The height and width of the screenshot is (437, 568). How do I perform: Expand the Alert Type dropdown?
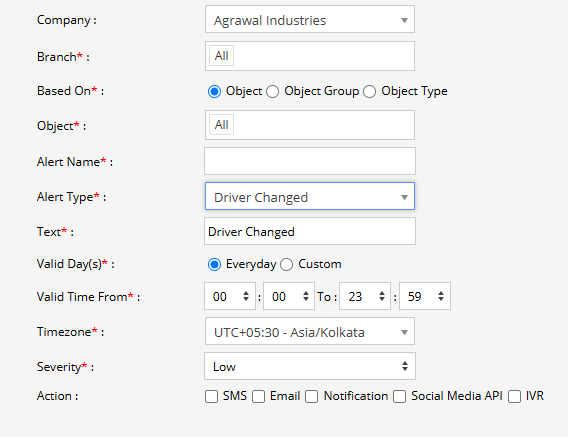click(x=310, y=196)
